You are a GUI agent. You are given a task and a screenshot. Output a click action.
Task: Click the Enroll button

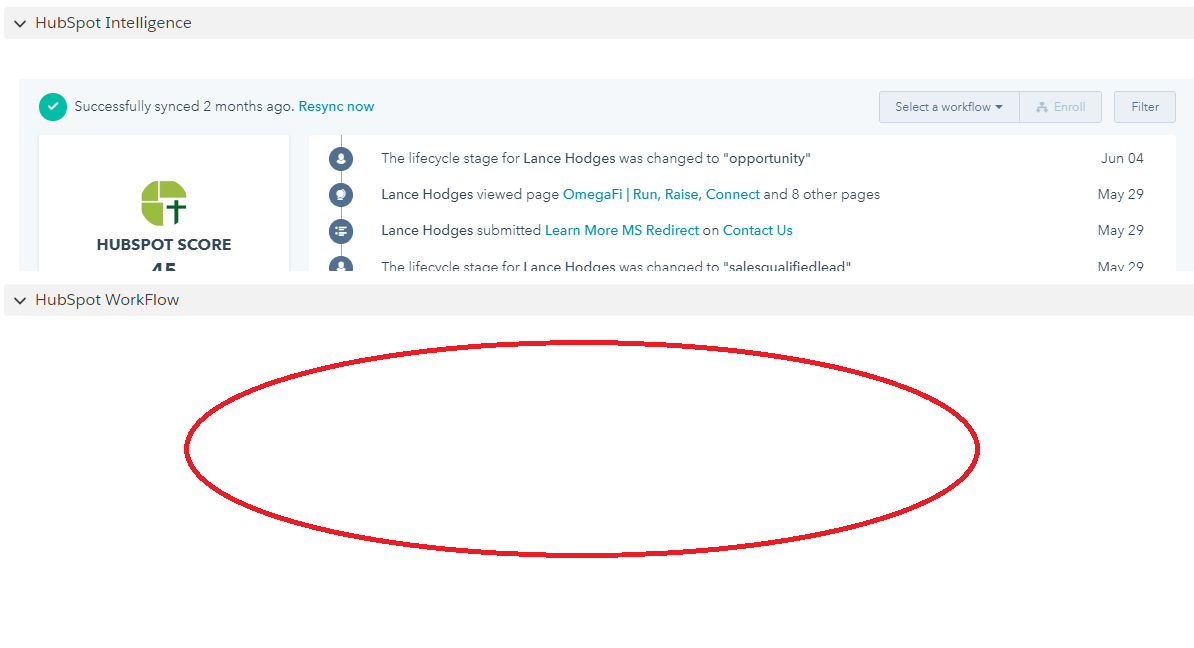(1061, 107)
